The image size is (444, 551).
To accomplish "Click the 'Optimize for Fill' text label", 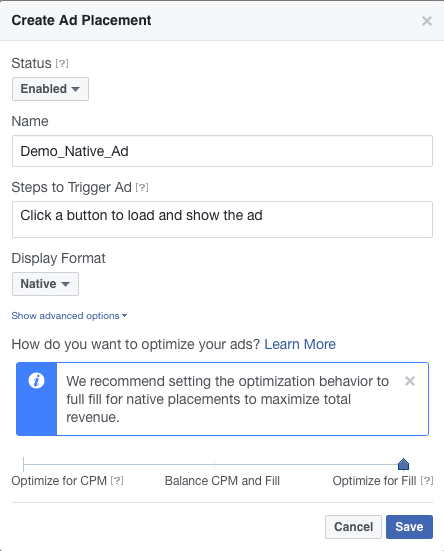I will point(374,481).
